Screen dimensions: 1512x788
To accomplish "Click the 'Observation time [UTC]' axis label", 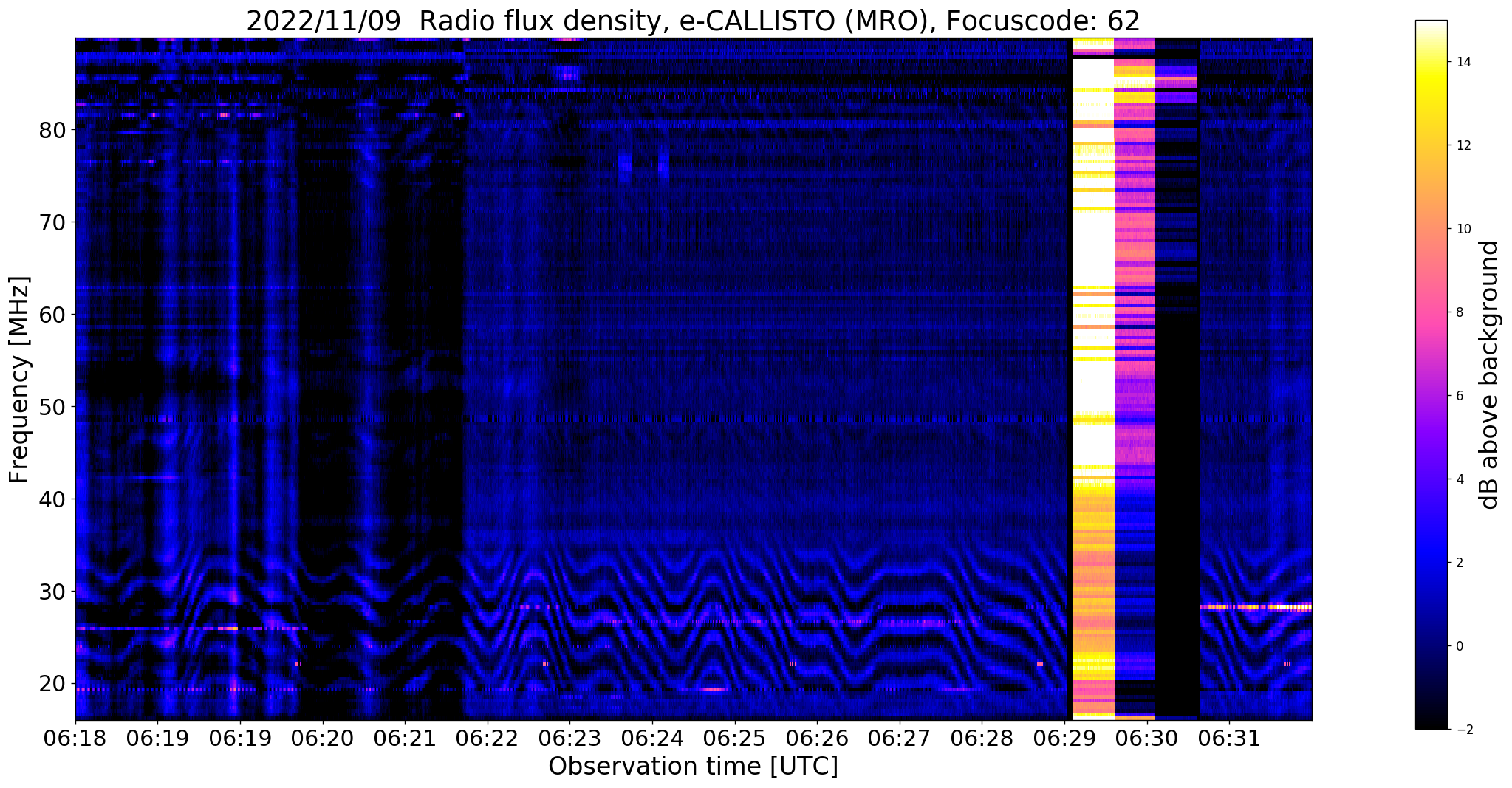I will 693,767.
